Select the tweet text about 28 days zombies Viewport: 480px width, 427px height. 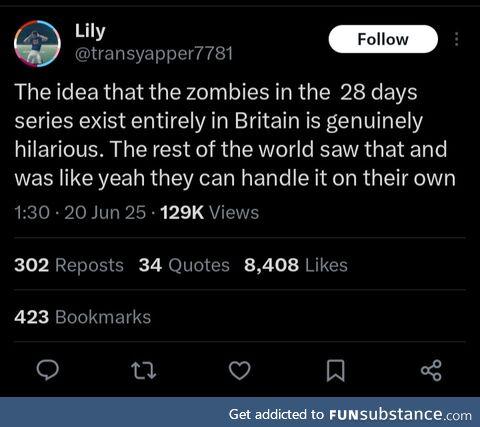[x=235, y=135]
